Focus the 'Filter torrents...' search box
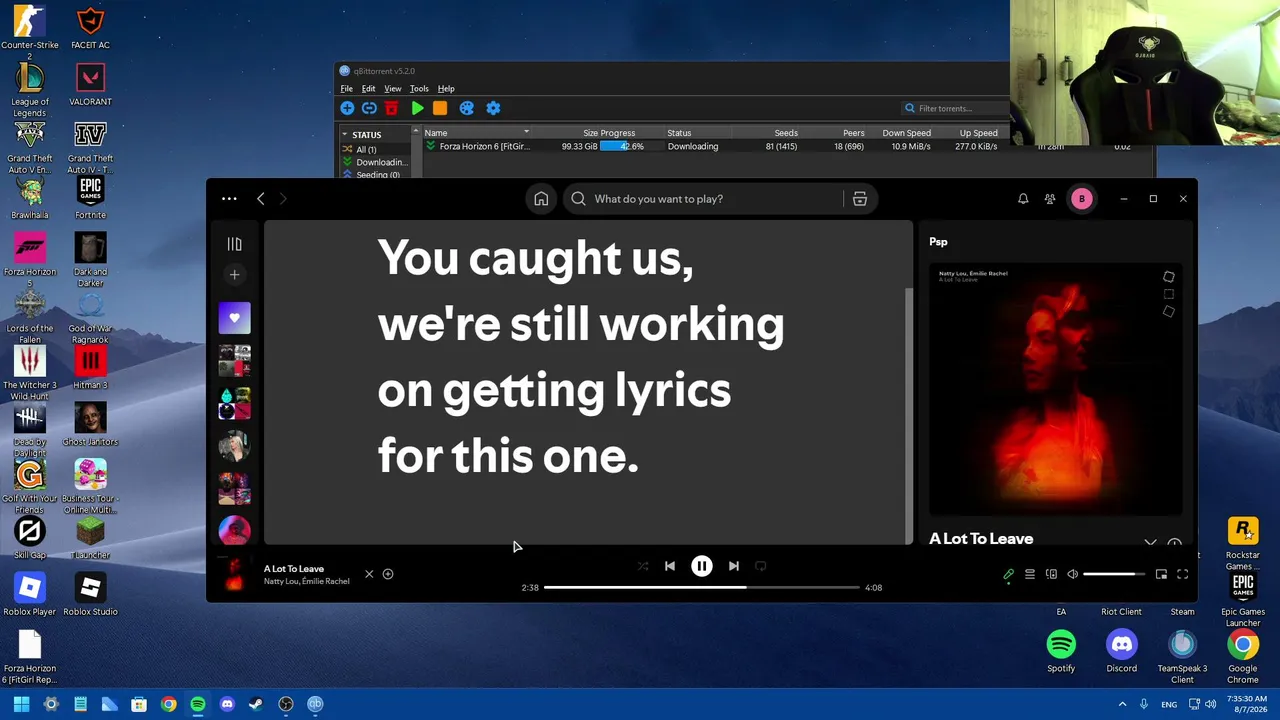Viewport: 1280px width, 720px height. (955, 108)
